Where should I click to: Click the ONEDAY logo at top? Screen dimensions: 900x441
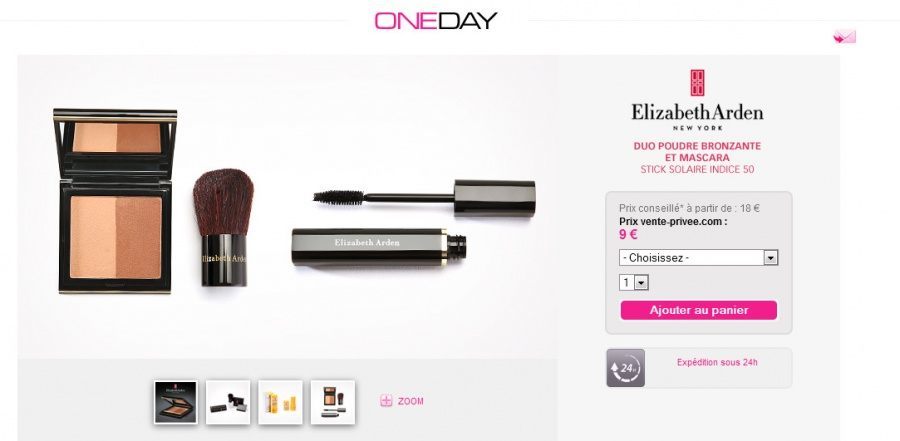point(436,21)
